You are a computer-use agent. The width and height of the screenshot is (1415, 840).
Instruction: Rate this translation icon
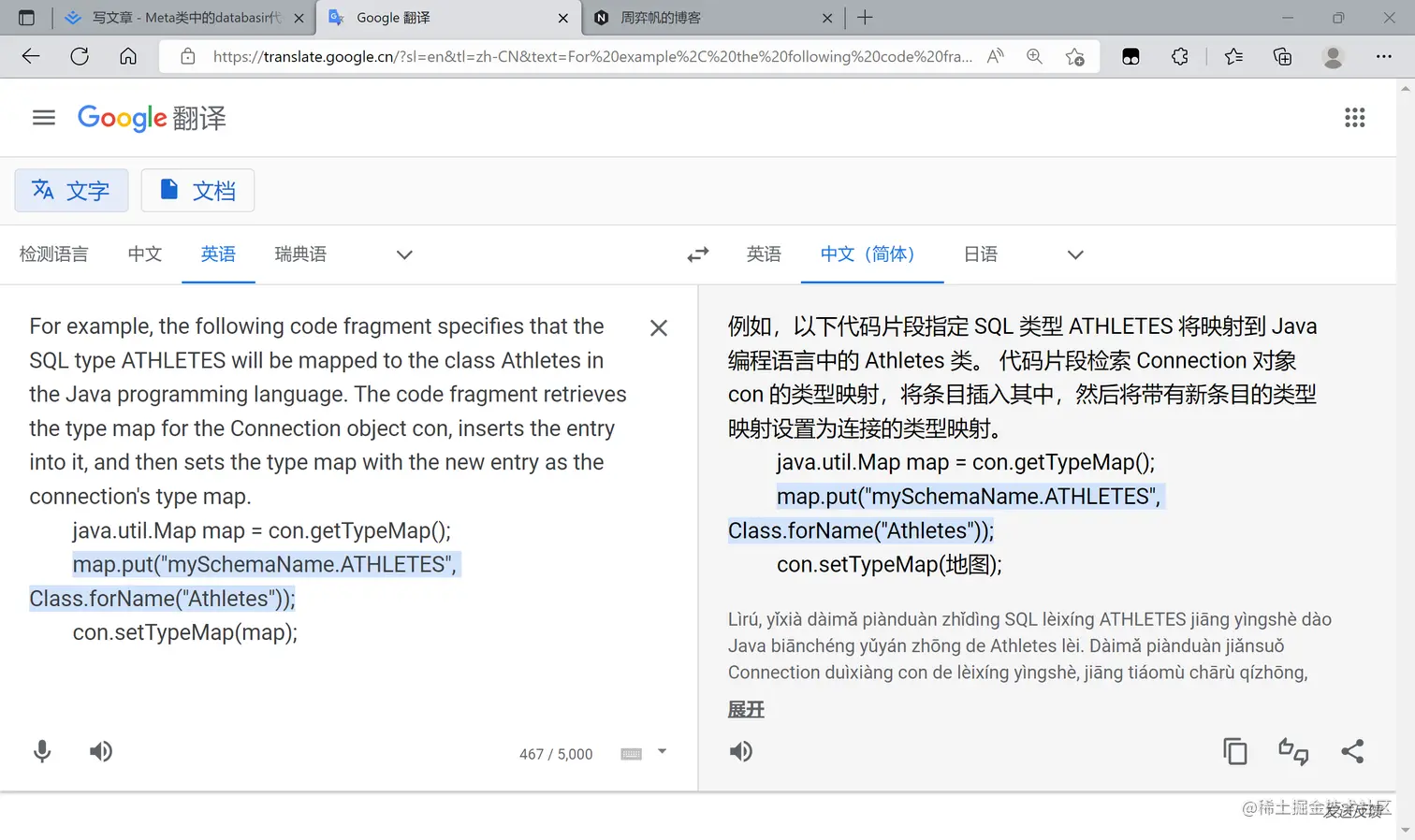pyautogui.click(x=1293, y=751)
